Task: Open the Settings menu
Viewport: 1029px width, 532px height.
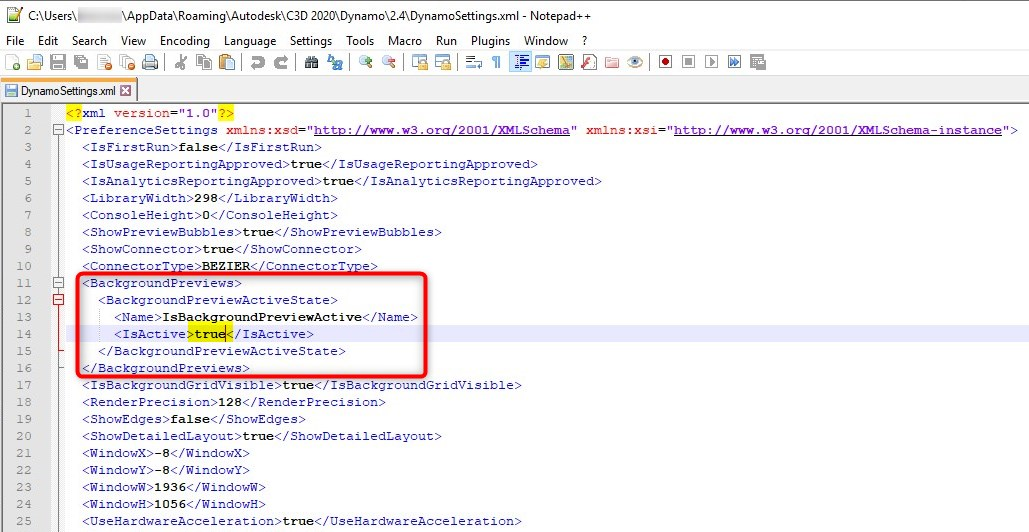Action: coord(311,41)
